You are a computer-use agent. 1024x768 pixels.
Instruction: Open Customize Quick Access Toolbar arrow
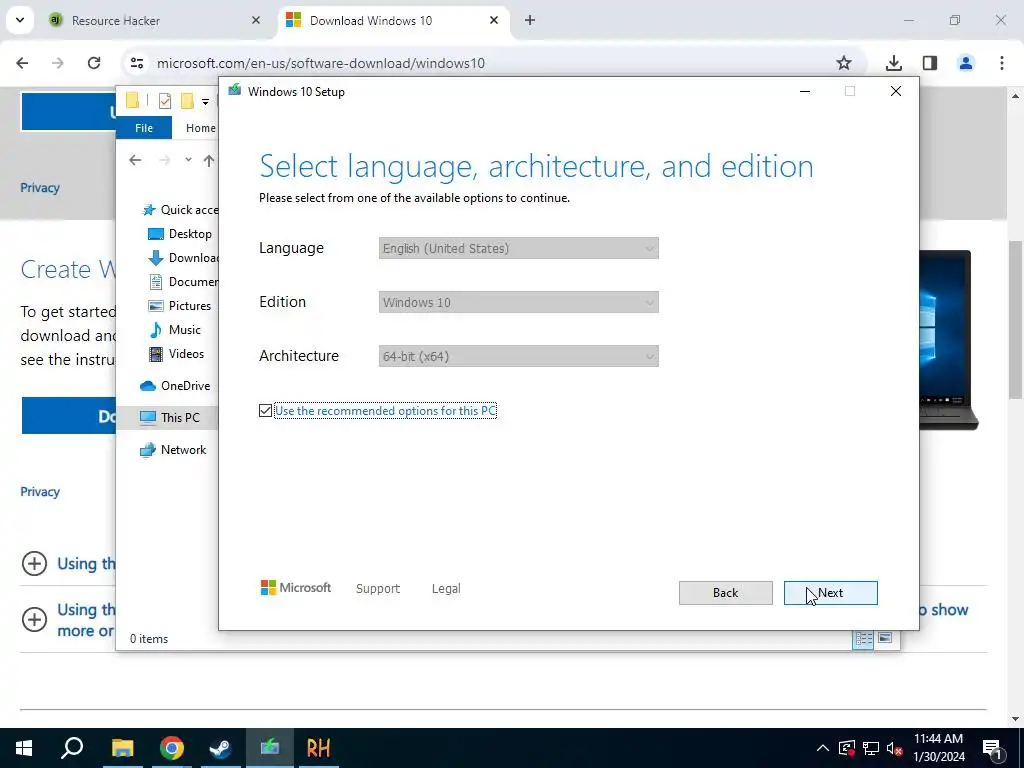(x=205, y=101)
